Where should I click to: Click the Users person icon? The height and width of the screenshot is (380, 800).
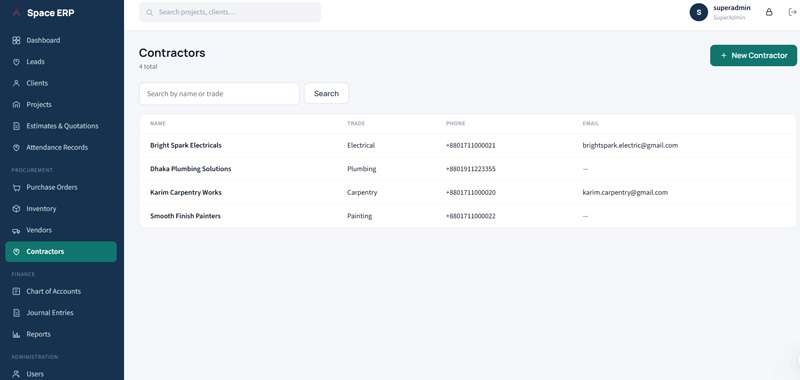click(x=16, y=374)
